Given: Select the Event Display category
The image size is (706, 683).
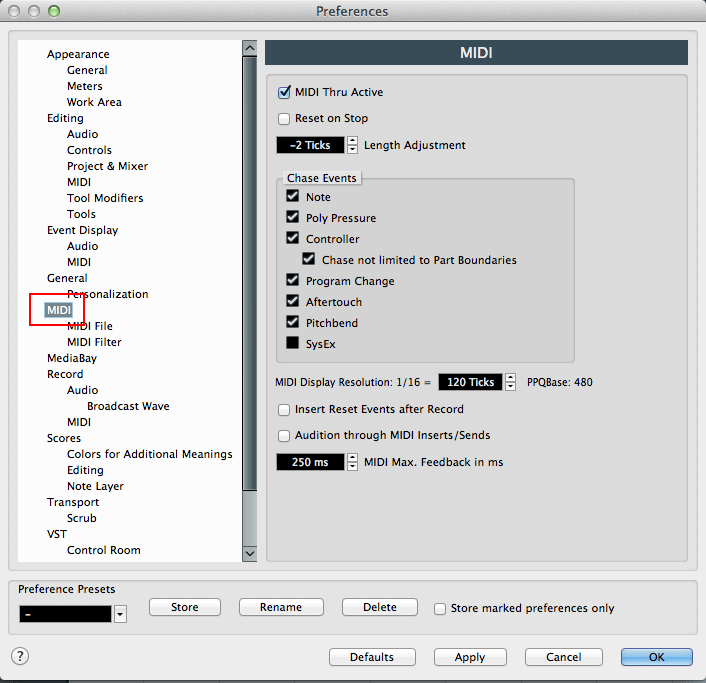Looking at the screenshot, I should tap(82, 230).
